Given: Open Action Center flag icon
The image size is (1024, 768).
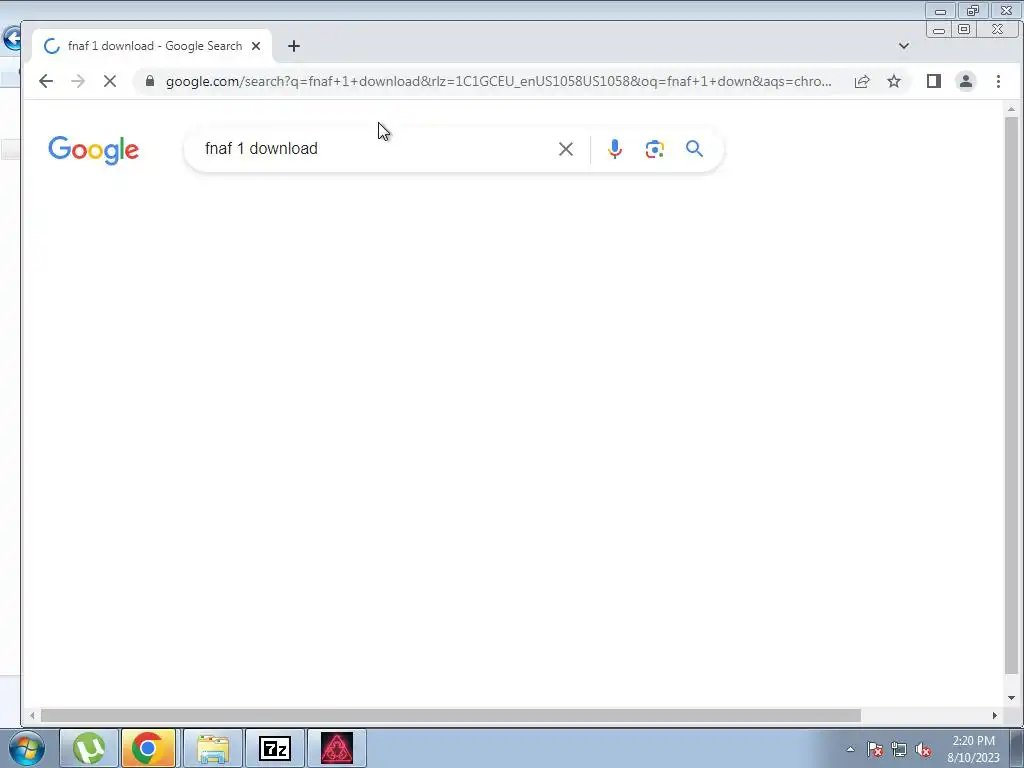Looking at the screenshot, I should (x=875, y=749).
